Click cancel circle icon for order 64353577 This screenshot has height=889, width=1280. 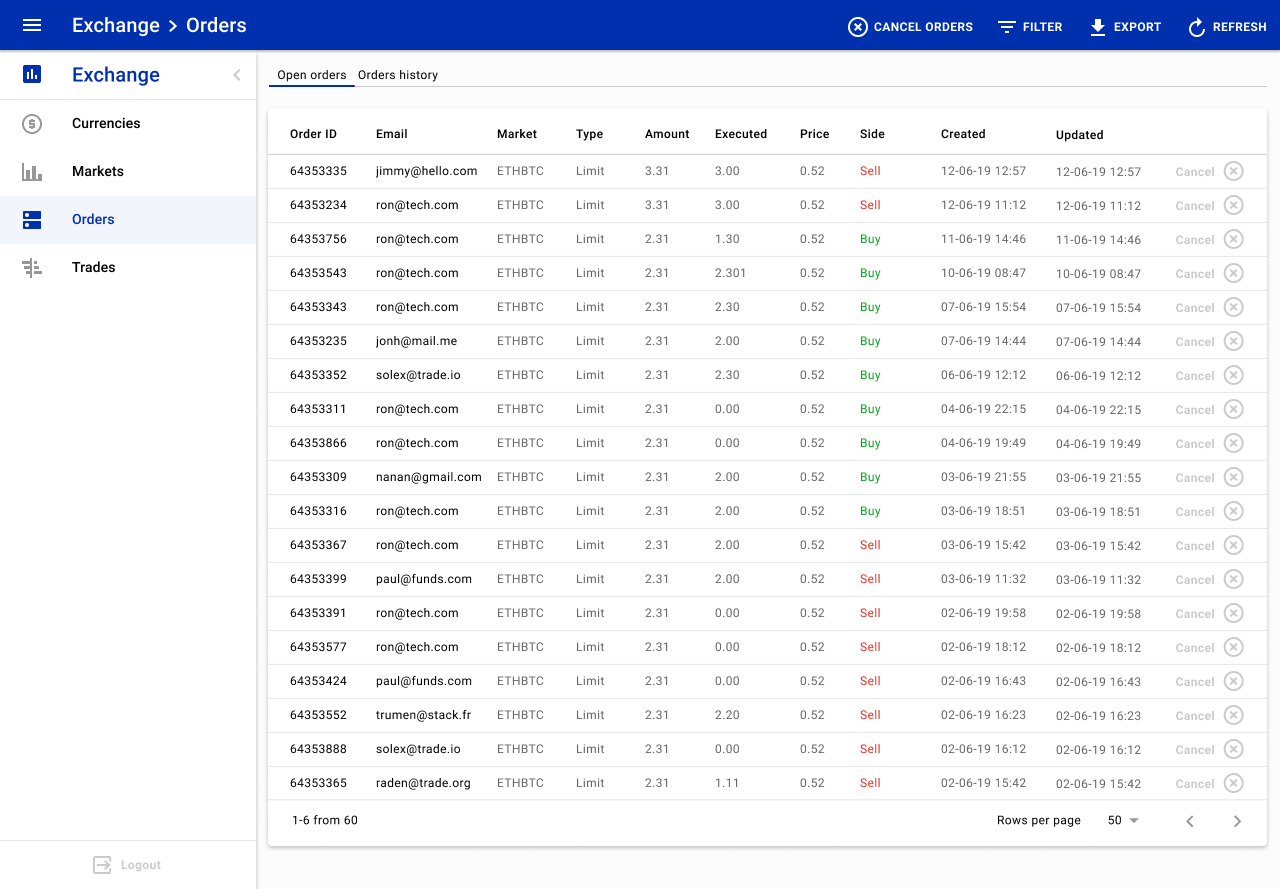[1234, 647]
